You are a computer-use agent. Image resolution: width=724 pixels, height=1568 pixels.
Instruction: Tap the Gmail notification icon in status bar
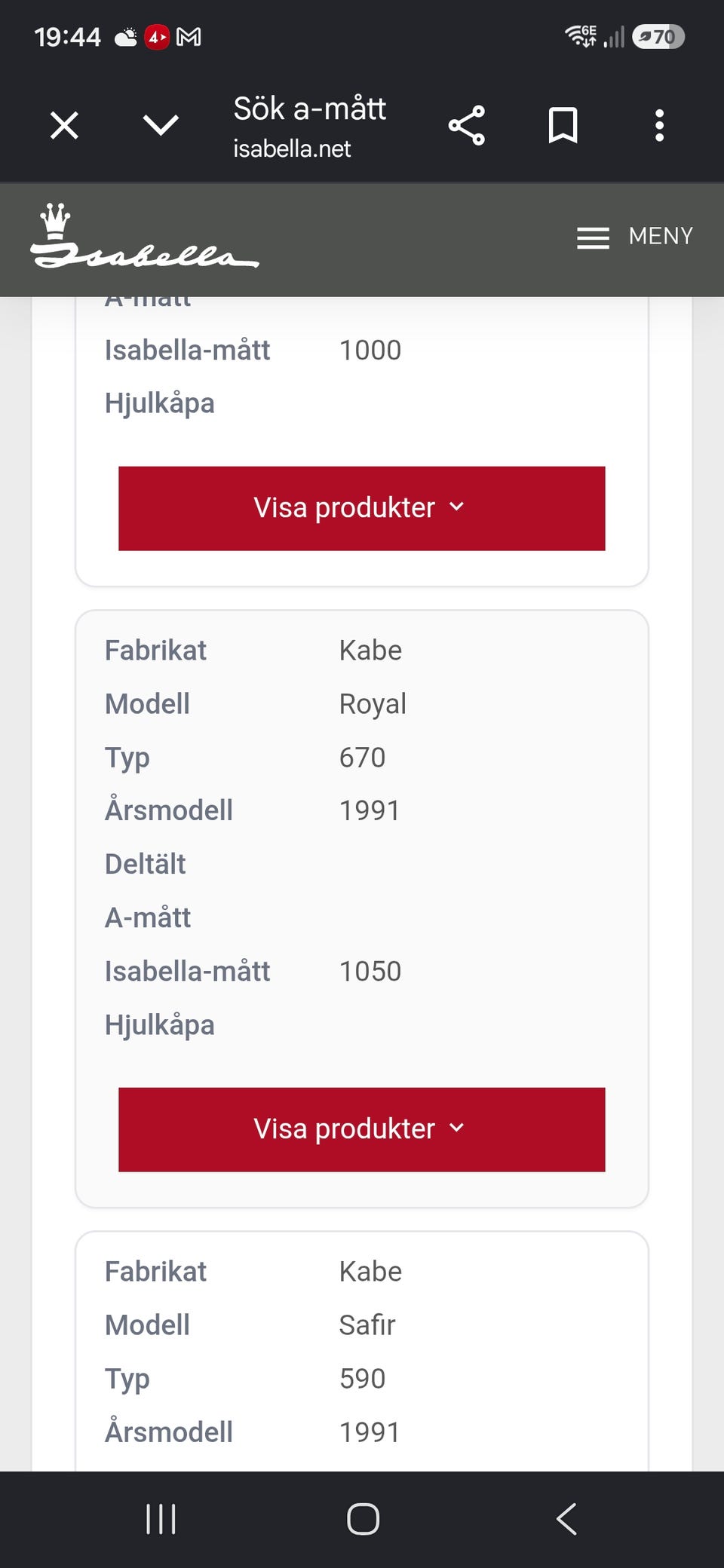(x=189, y=37)
